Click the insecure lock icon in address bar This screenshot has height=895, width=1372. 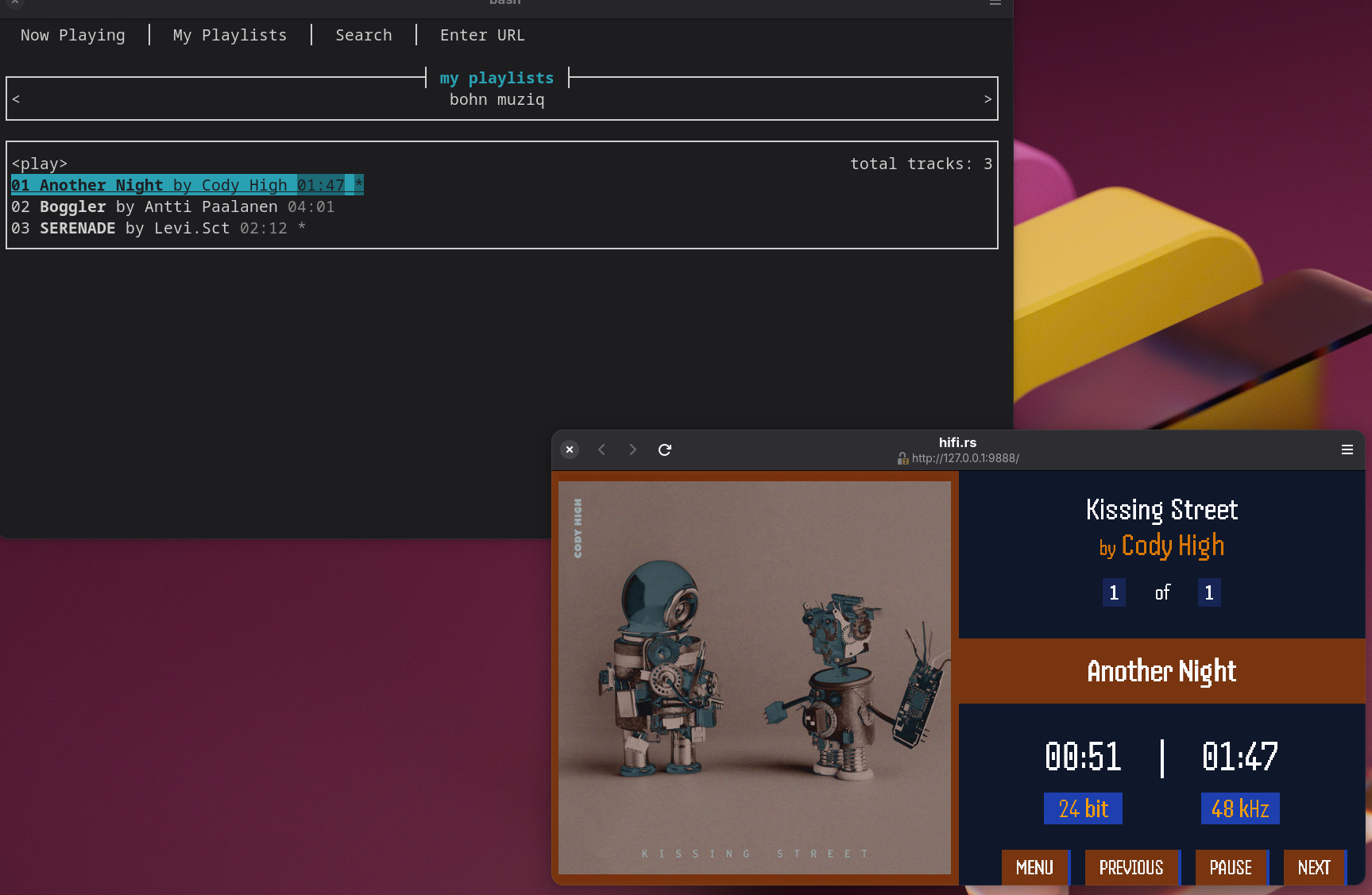tap(902, 458)
